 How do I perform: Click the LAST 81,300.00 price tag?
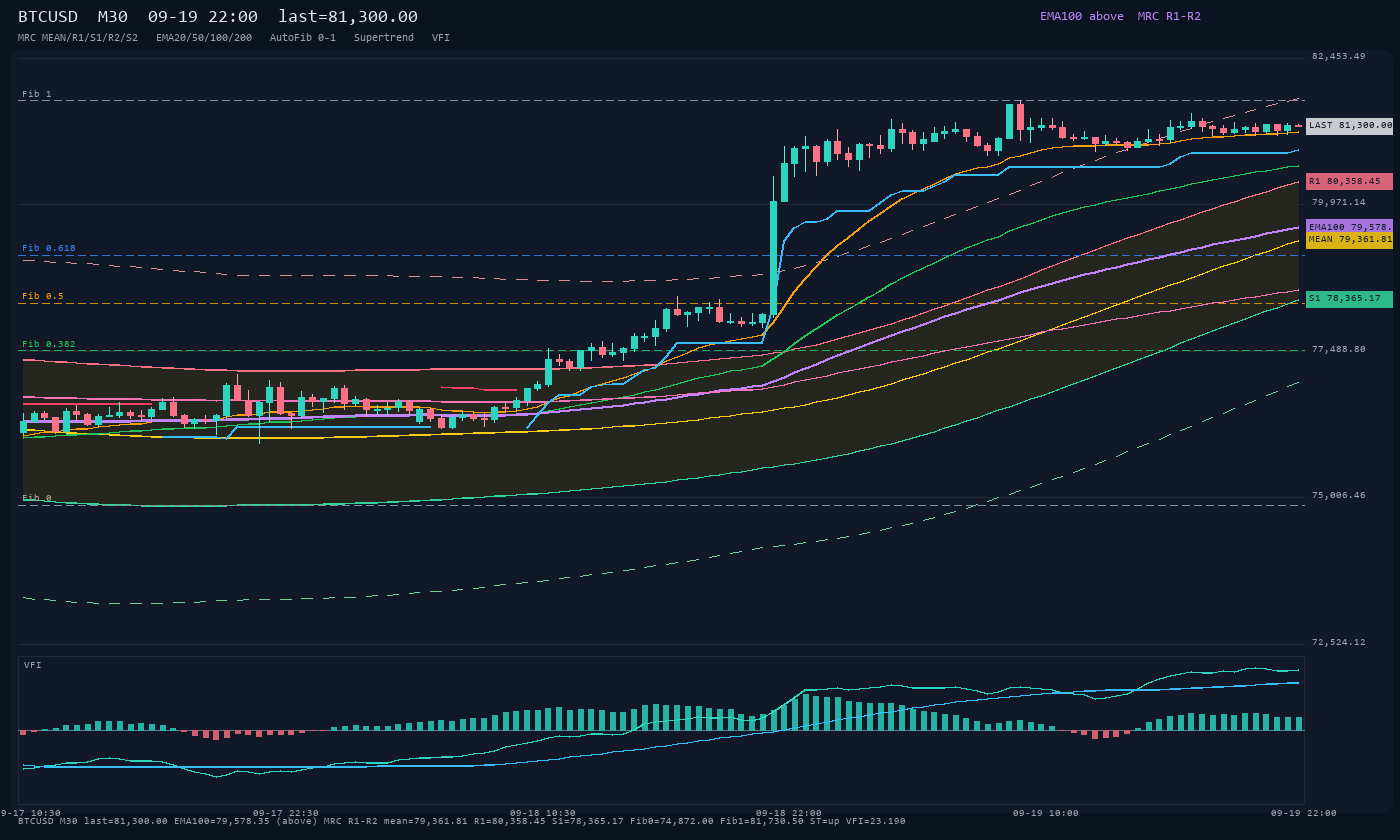[1350, 126]
